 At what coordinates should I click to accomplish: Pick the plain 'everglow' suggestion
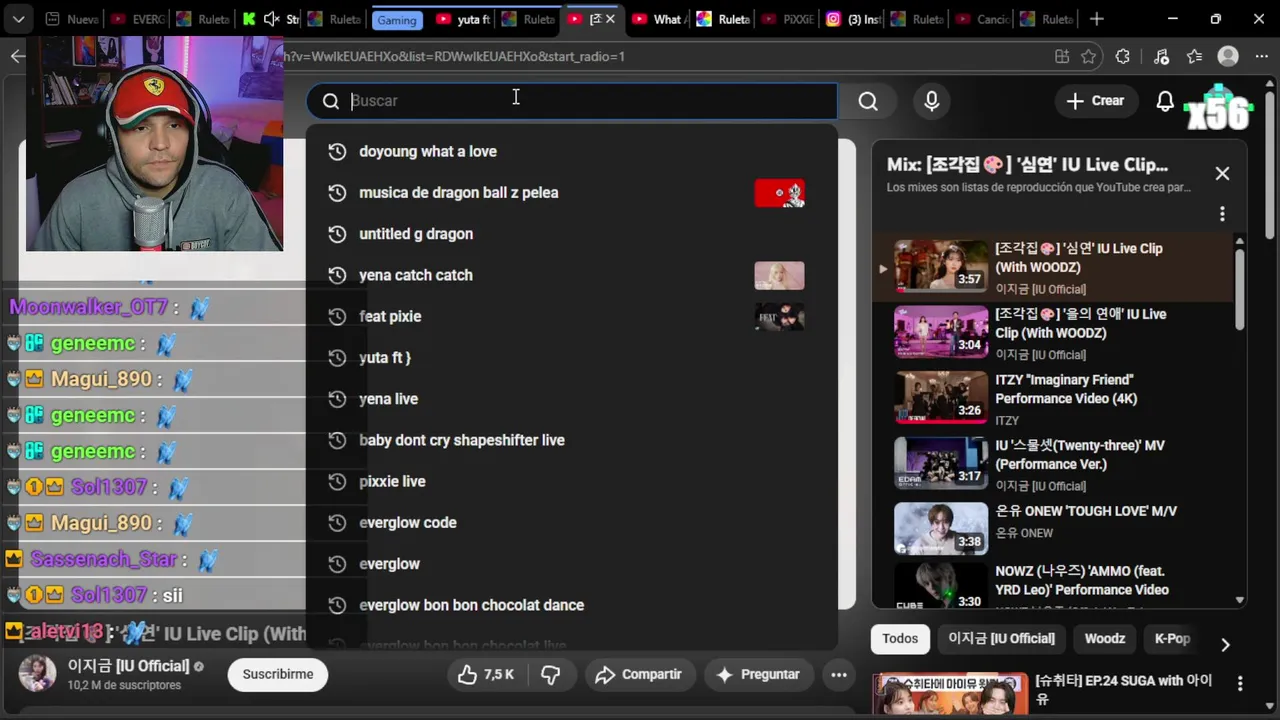571,564
